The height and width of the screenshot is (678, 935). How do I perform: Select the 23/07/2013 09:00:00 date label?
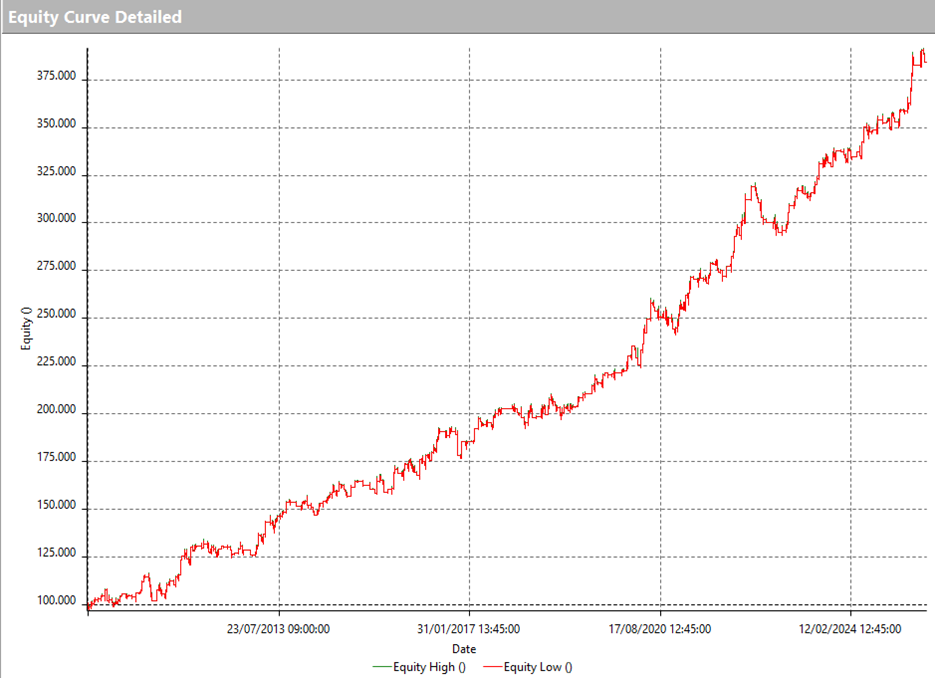click(278, 629)
